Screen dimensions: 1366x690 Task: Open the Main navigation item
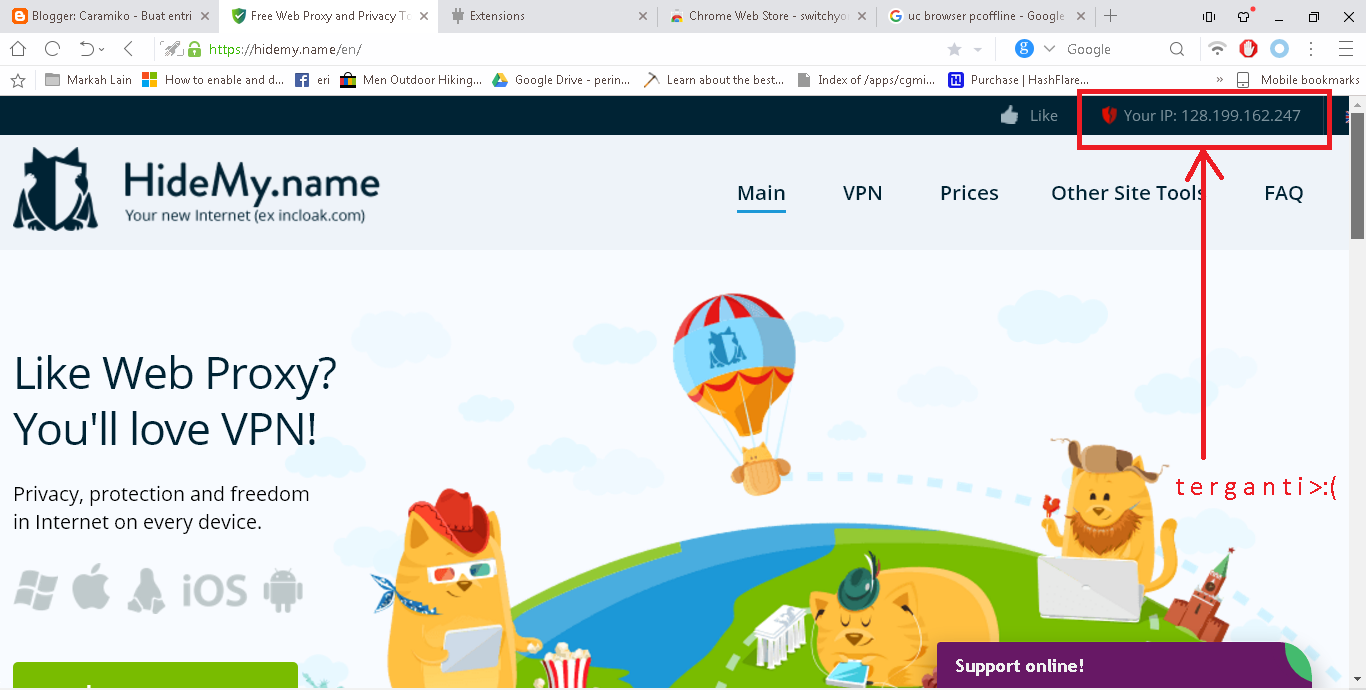(761, 193)
